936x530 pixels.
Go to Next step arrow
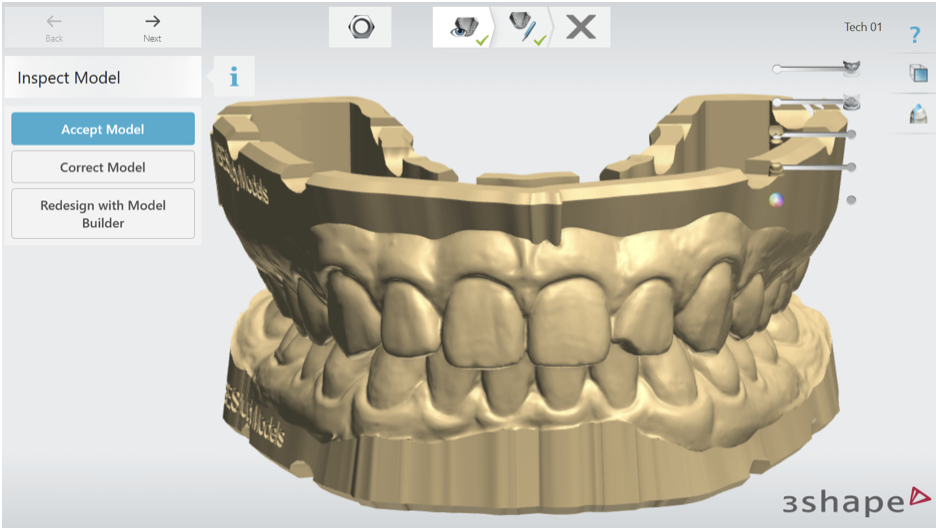[x=152, y=27]
